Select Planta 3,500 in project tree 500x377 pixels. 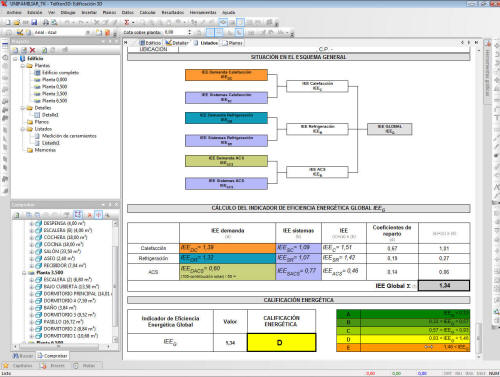(55, 94)
